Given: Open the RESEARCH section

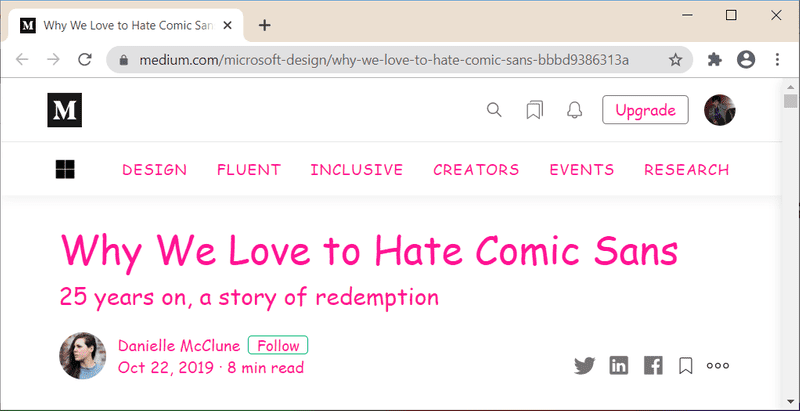Looking at the screenshot, I should (687, 170).
